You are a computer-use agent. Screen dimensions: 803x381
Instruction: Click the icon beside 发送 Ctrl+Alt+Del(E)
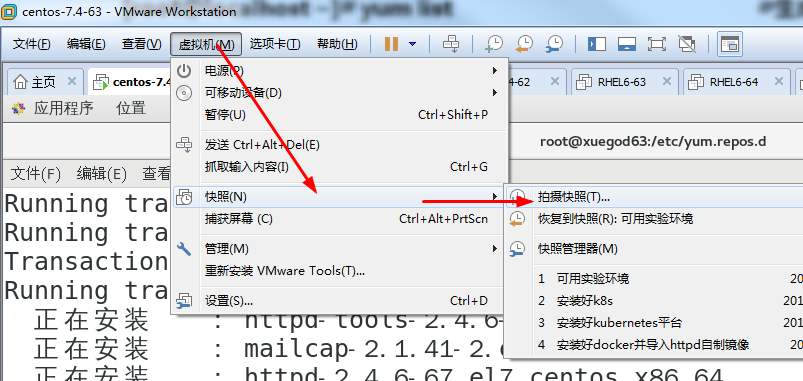click(x=184, y=145)
